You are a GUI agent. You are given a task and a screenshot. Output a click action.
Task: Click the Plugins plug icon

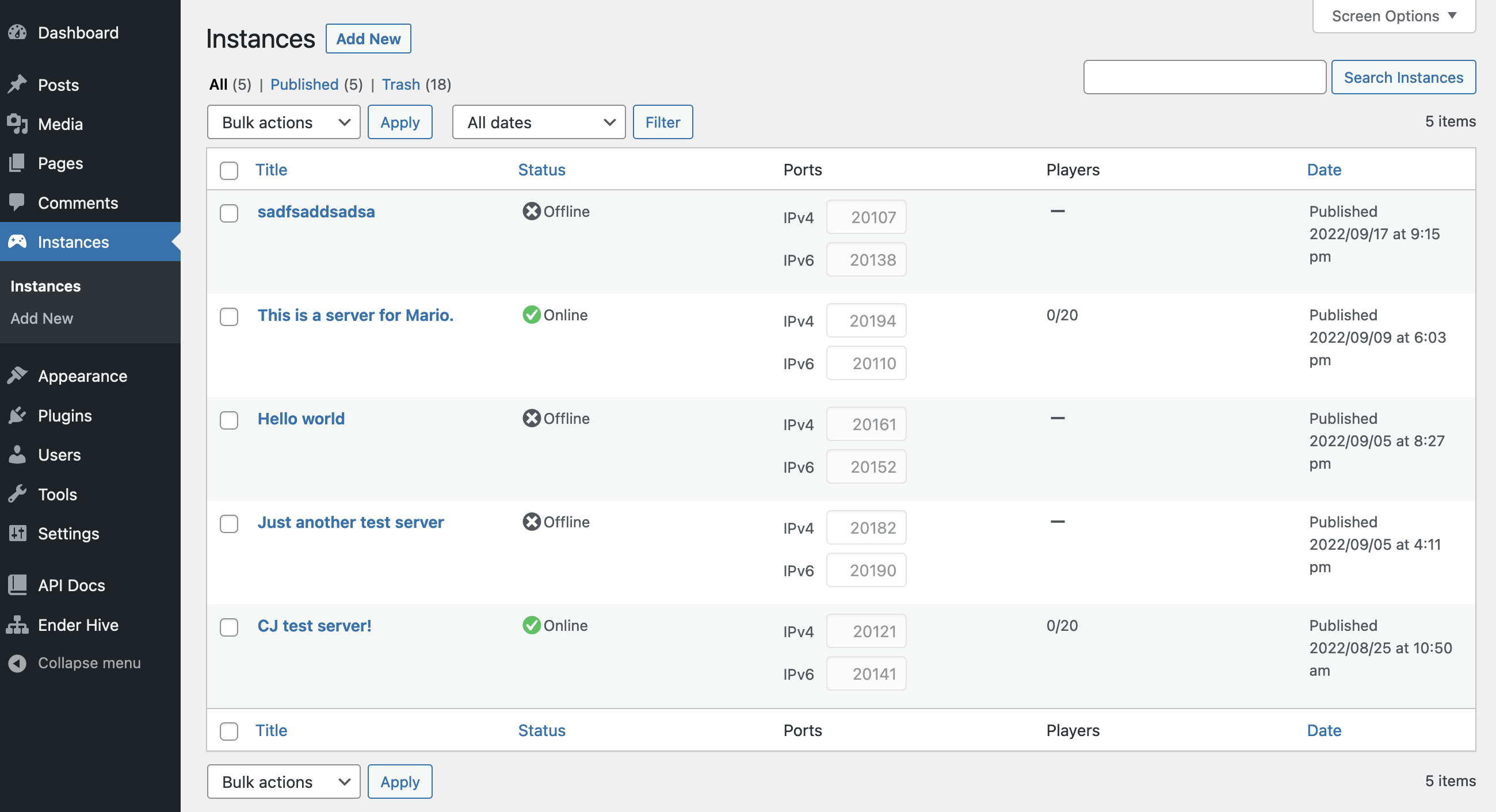point(17,416)
